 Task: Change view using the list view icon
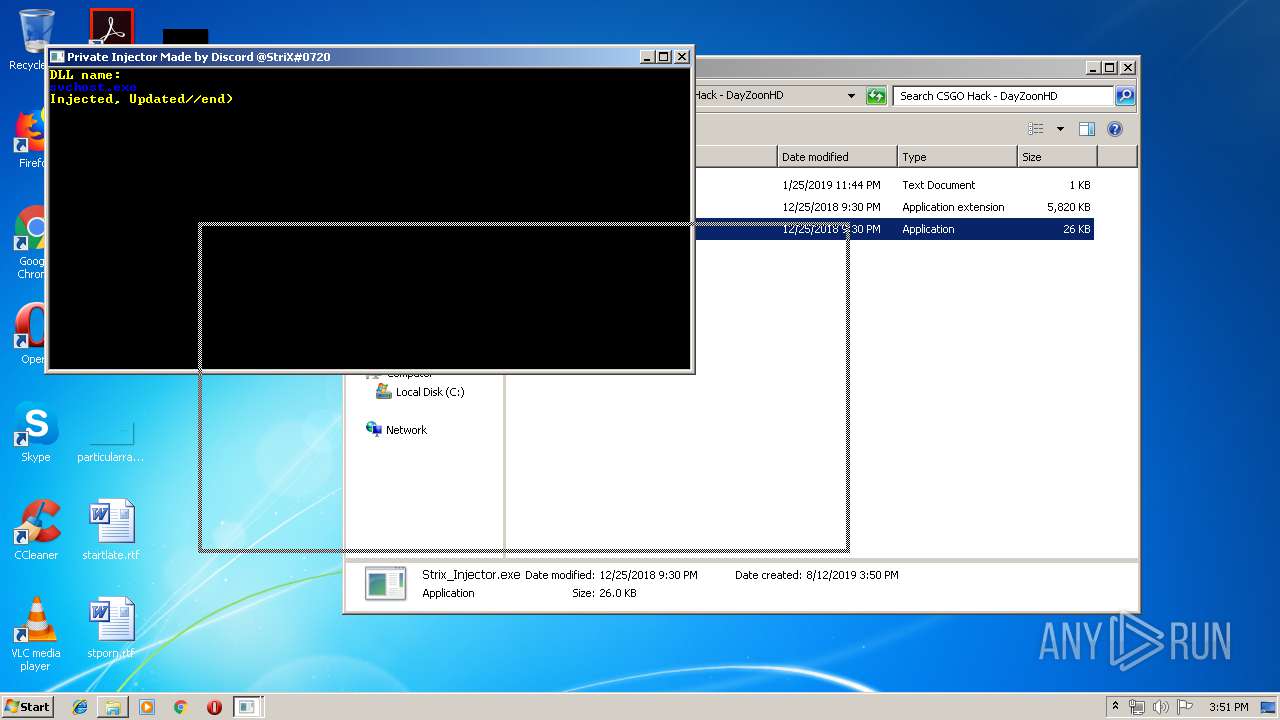1036,129
